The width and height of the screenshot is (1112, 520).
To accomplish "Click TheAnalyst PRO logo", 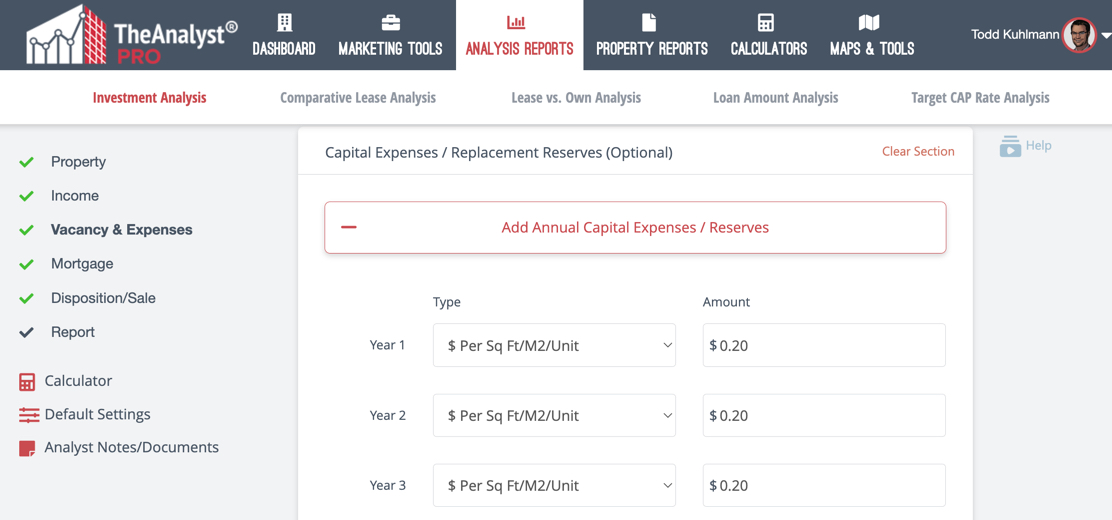I will [132, 35].
